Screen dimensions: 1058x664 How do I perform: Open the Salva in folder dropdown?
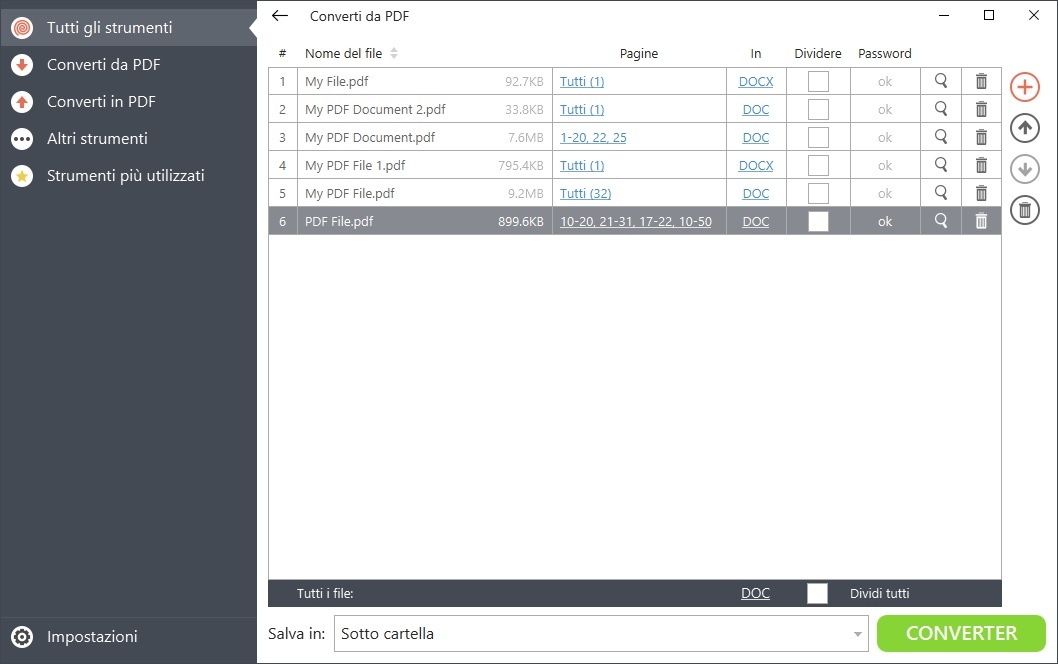(857, 633)
